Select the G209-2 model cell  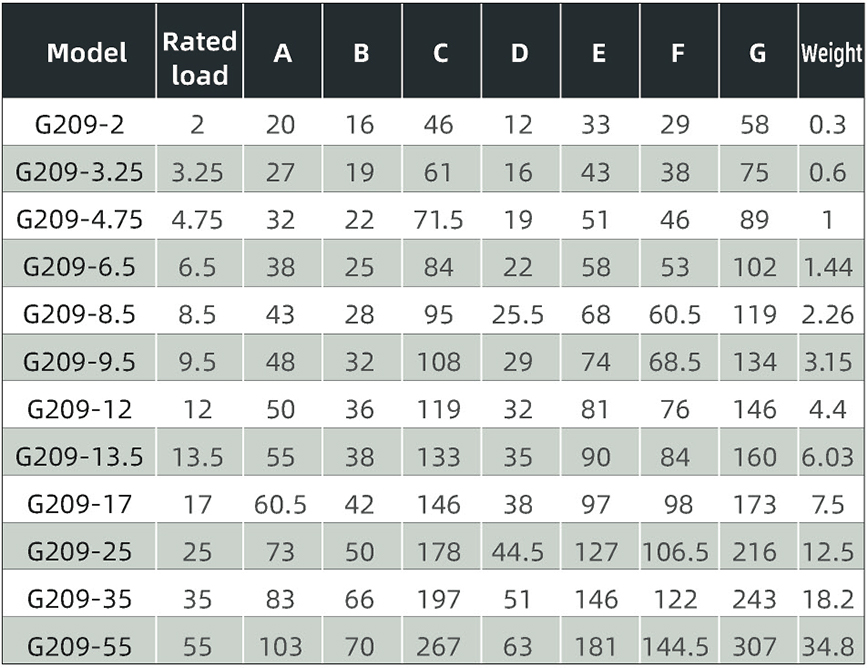coord(79,124)
